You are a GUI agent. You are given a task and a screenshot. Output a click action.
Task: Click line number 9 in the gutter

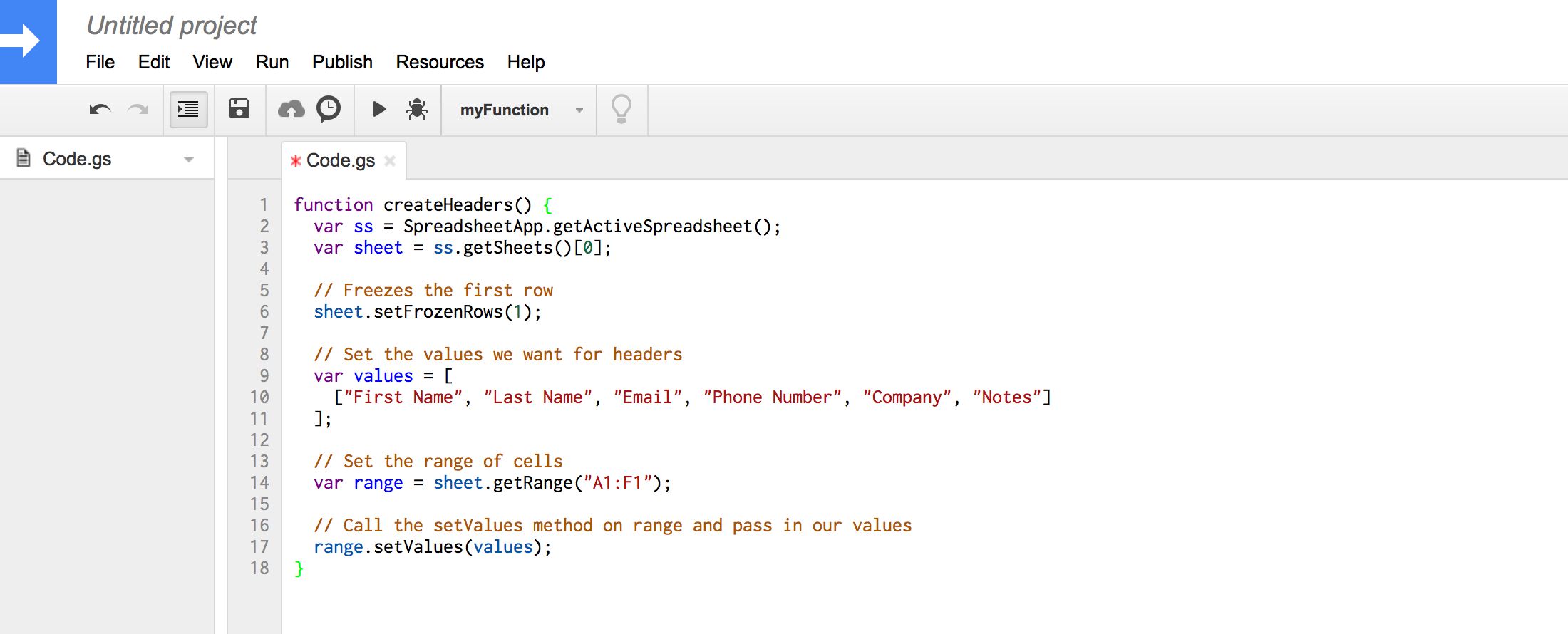(264, 376)
